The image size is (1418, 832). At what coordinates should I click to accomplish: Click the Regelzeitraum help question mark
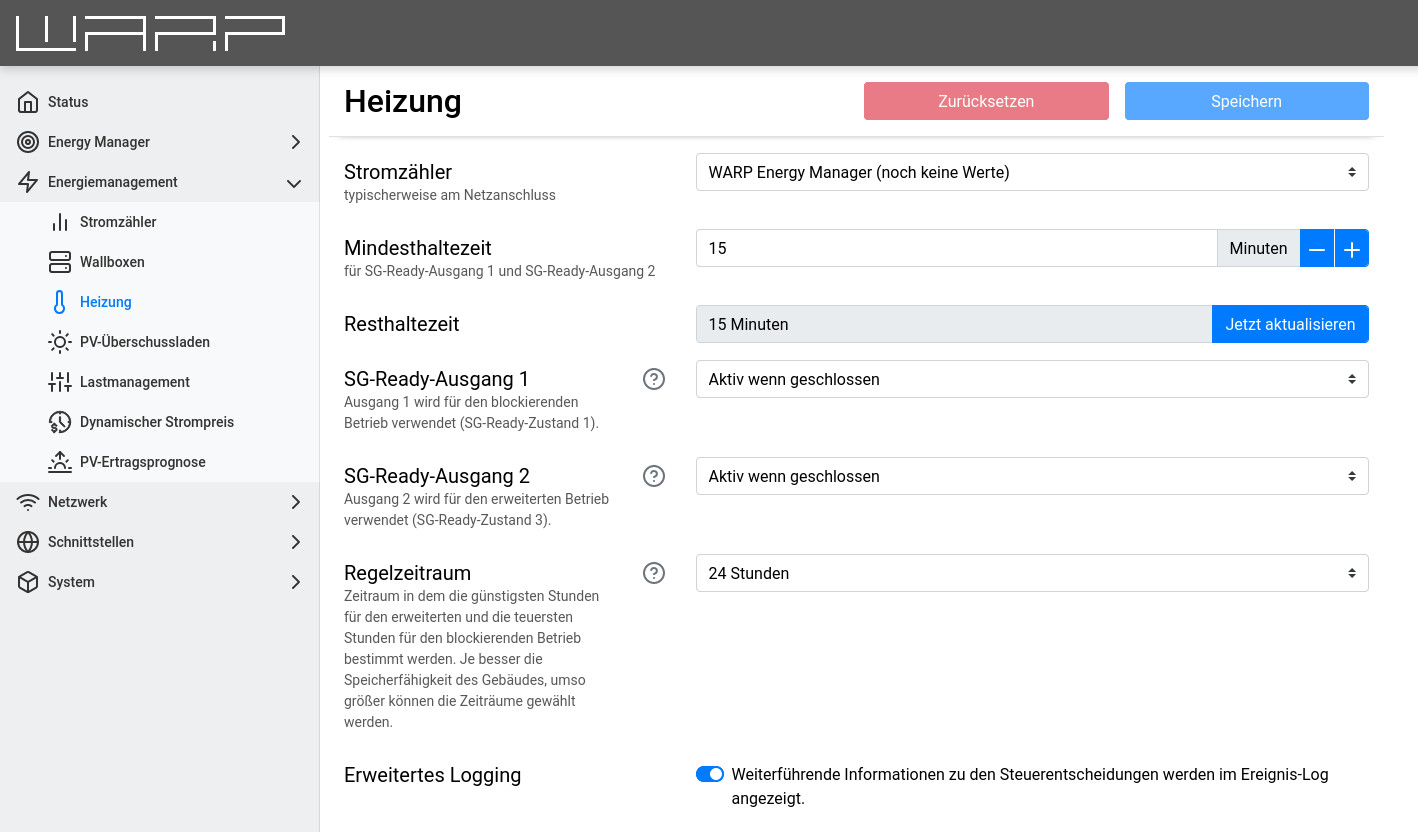pos(654,573)
